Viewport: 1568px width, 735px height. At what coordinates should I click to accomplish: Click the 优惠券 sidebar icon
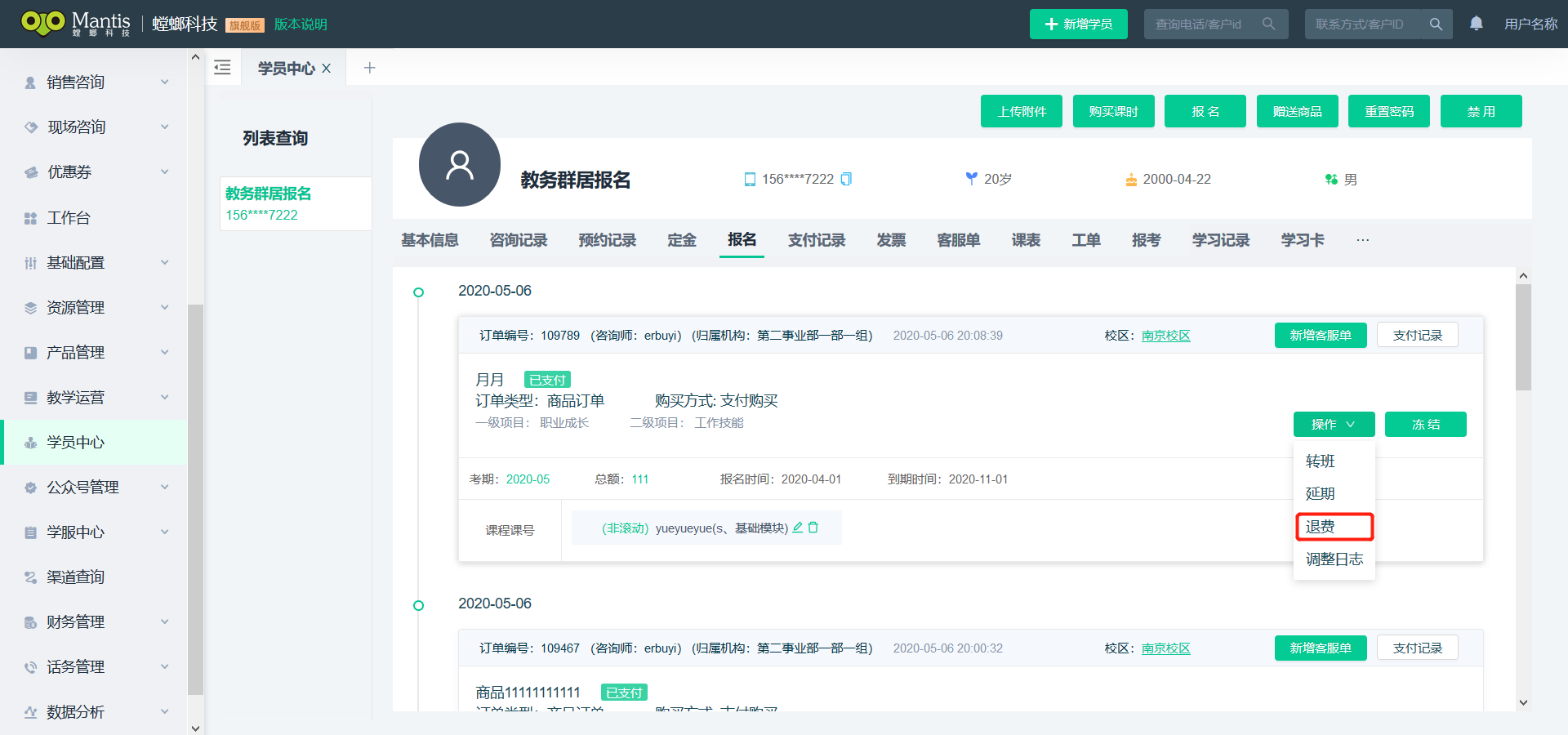30,172
